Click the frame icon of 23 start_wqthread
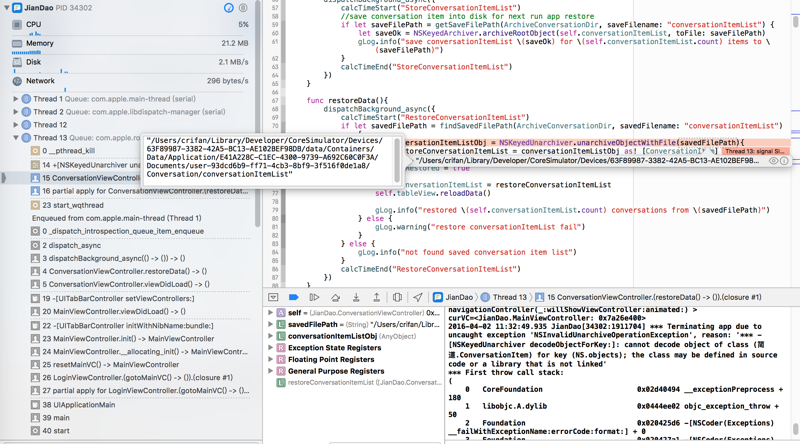Screen dimensions: 800x444 coord(35,205)
